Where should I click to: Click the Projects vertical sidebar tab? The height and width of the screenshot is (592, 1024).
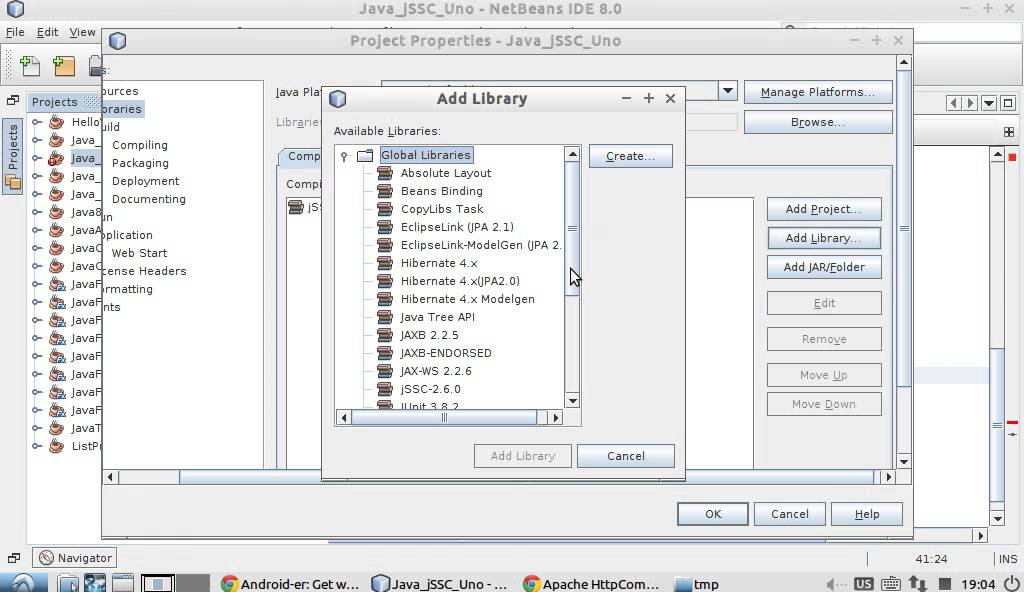[12, 157]
